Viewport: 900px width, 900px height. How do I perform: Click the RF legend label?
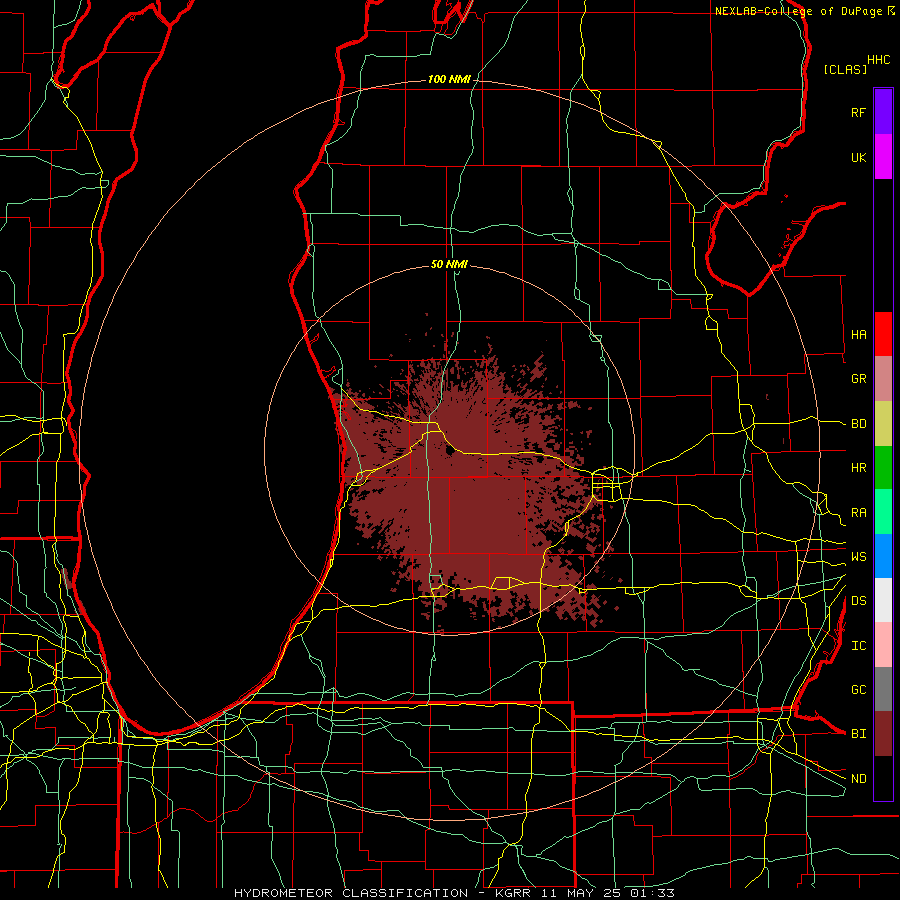pyautogui.click(x=858, y=112)
